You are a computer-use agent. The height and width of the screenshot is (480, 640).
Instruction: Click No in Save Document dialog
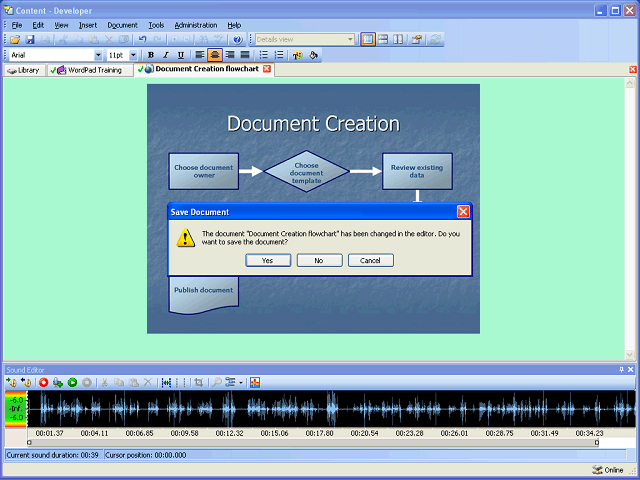click(x=319, y=260)
